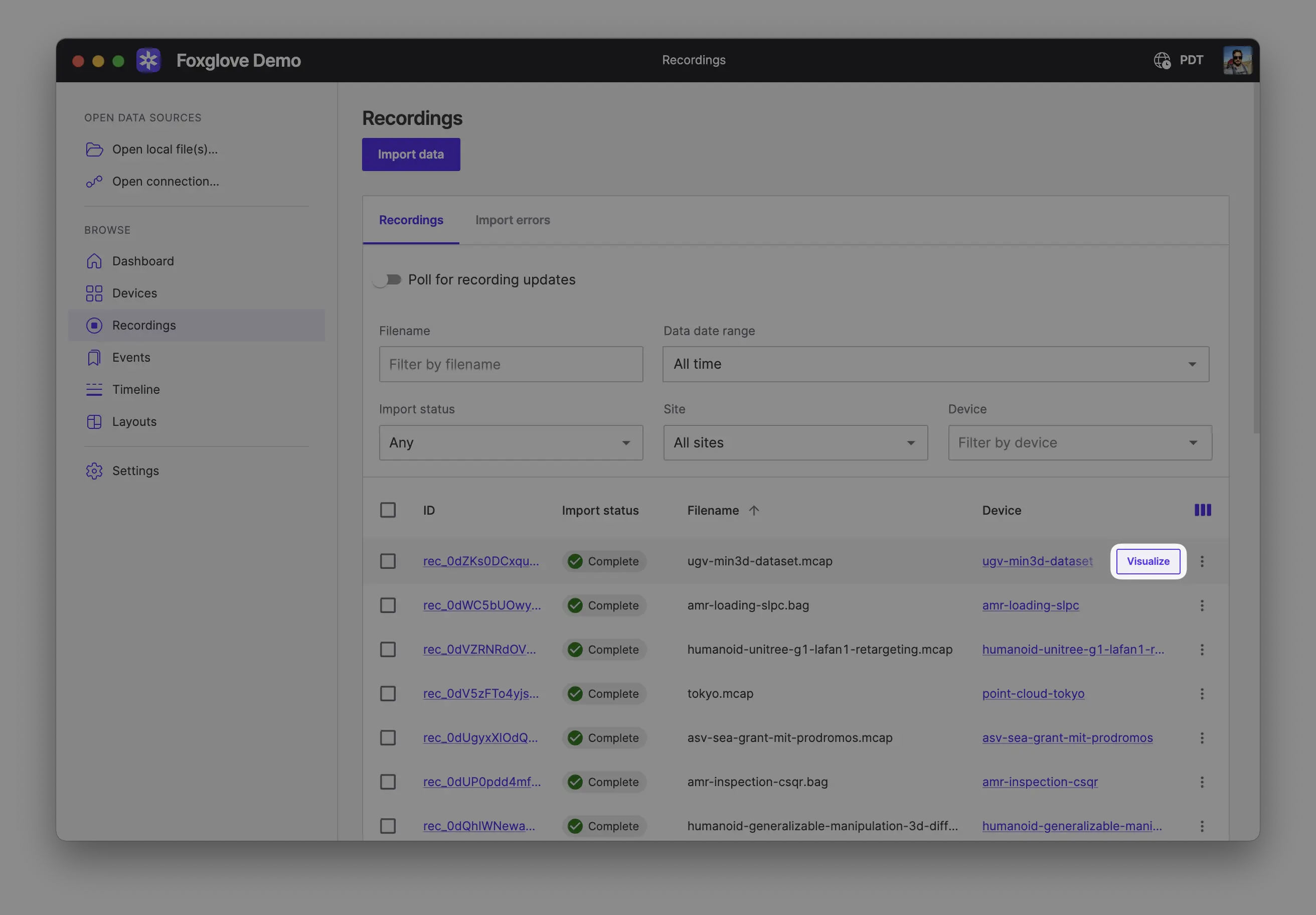This screenshot has height=915, width=1316.
Task: Switch to the Import errors tab
Action: [513, 220]
